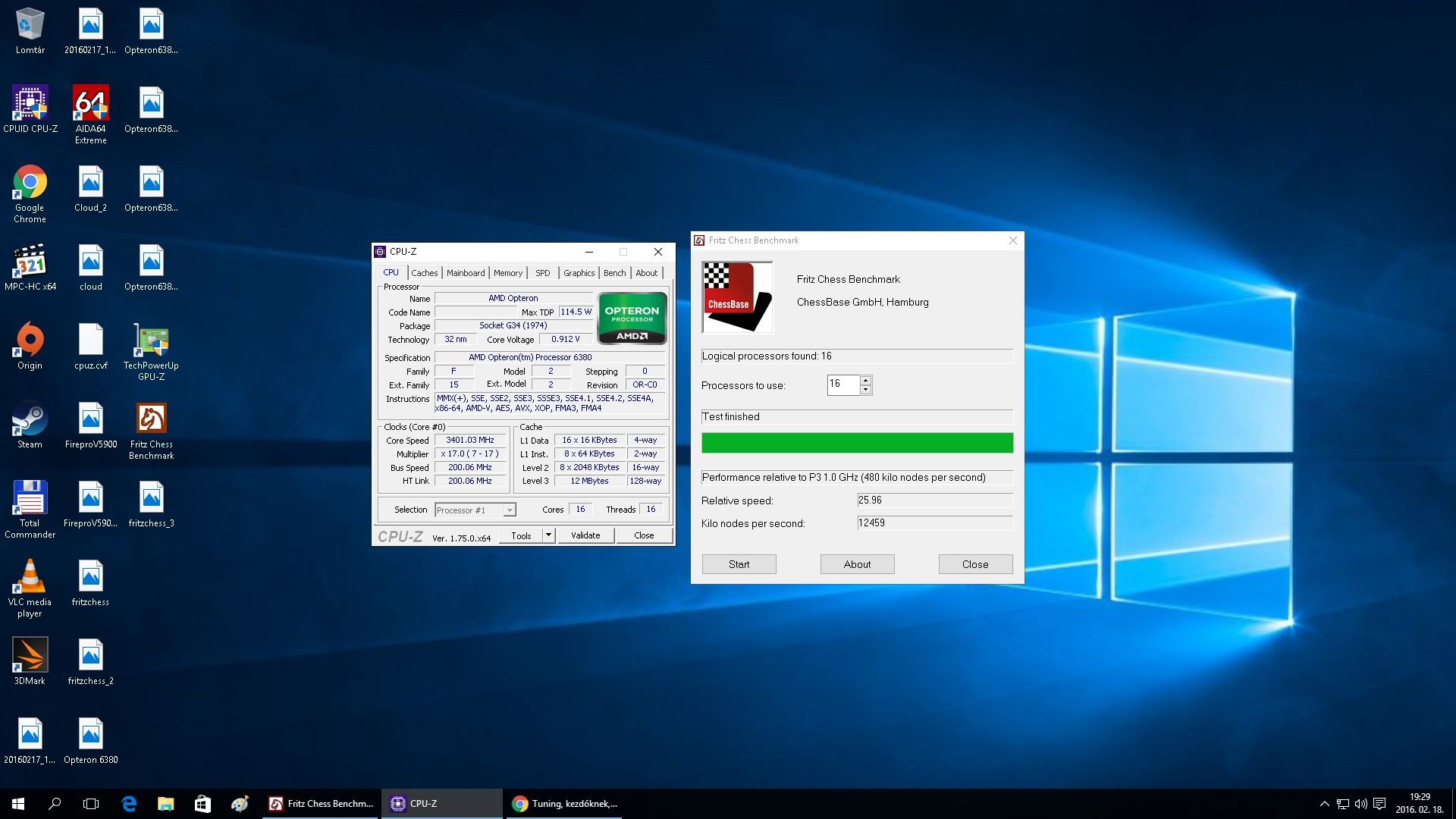Open Task View from the taskbar
The height and width of the screenshot is (819, 1456).
point(91,804)
